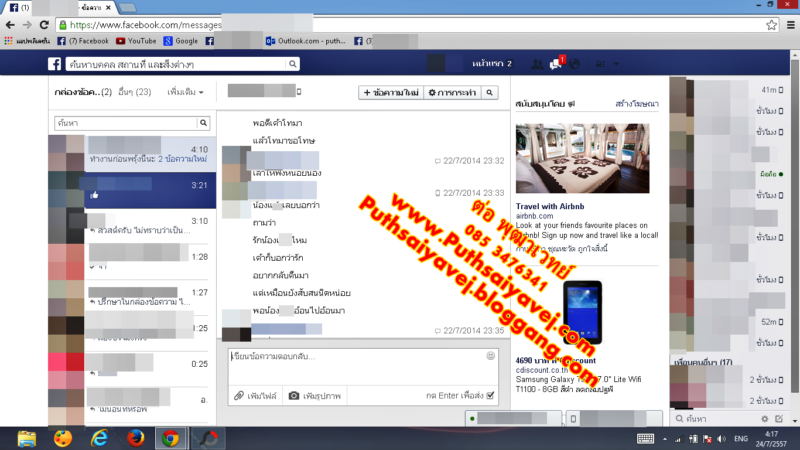Click the browser back arrow
Viewport: 800px width, 450px height.
tap(10, 24)
